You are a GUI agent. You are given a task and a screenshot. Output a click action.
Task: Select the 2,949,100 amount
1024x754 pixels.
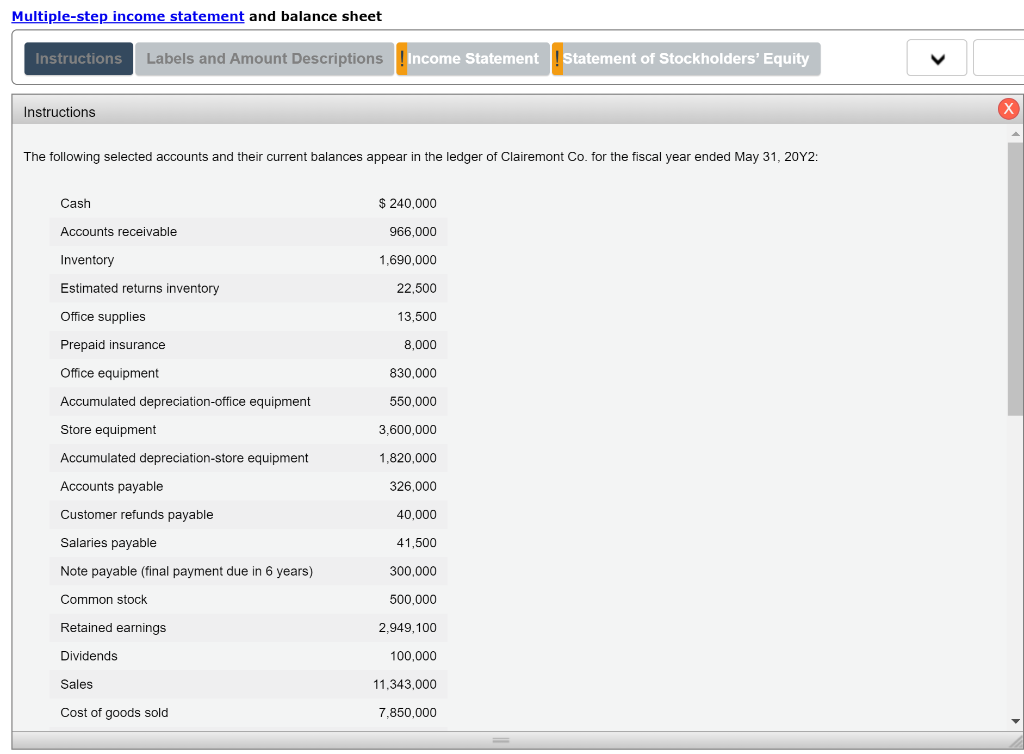point(408,628)
